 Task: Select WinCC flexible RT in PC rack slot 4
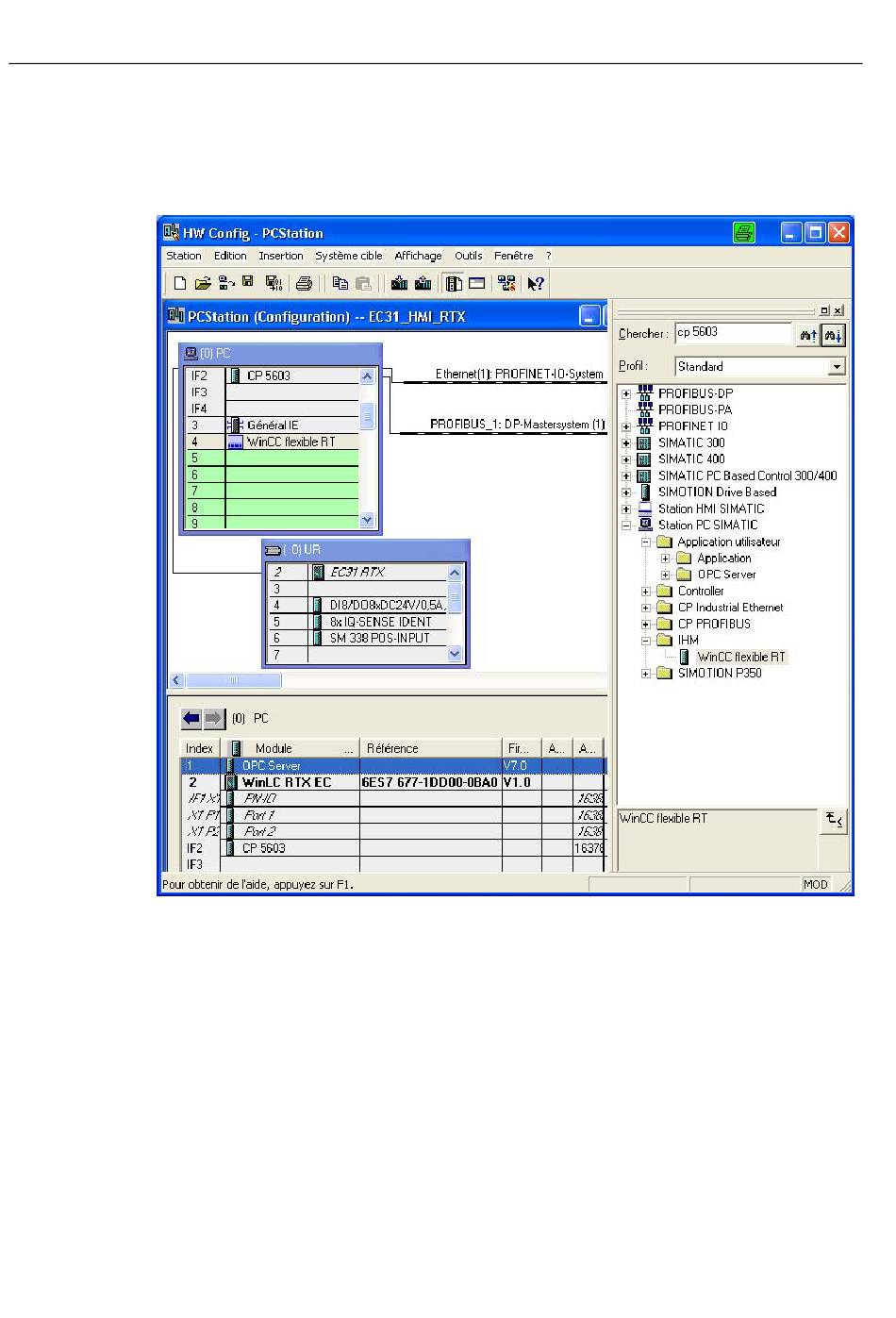[x=290, y=442]
